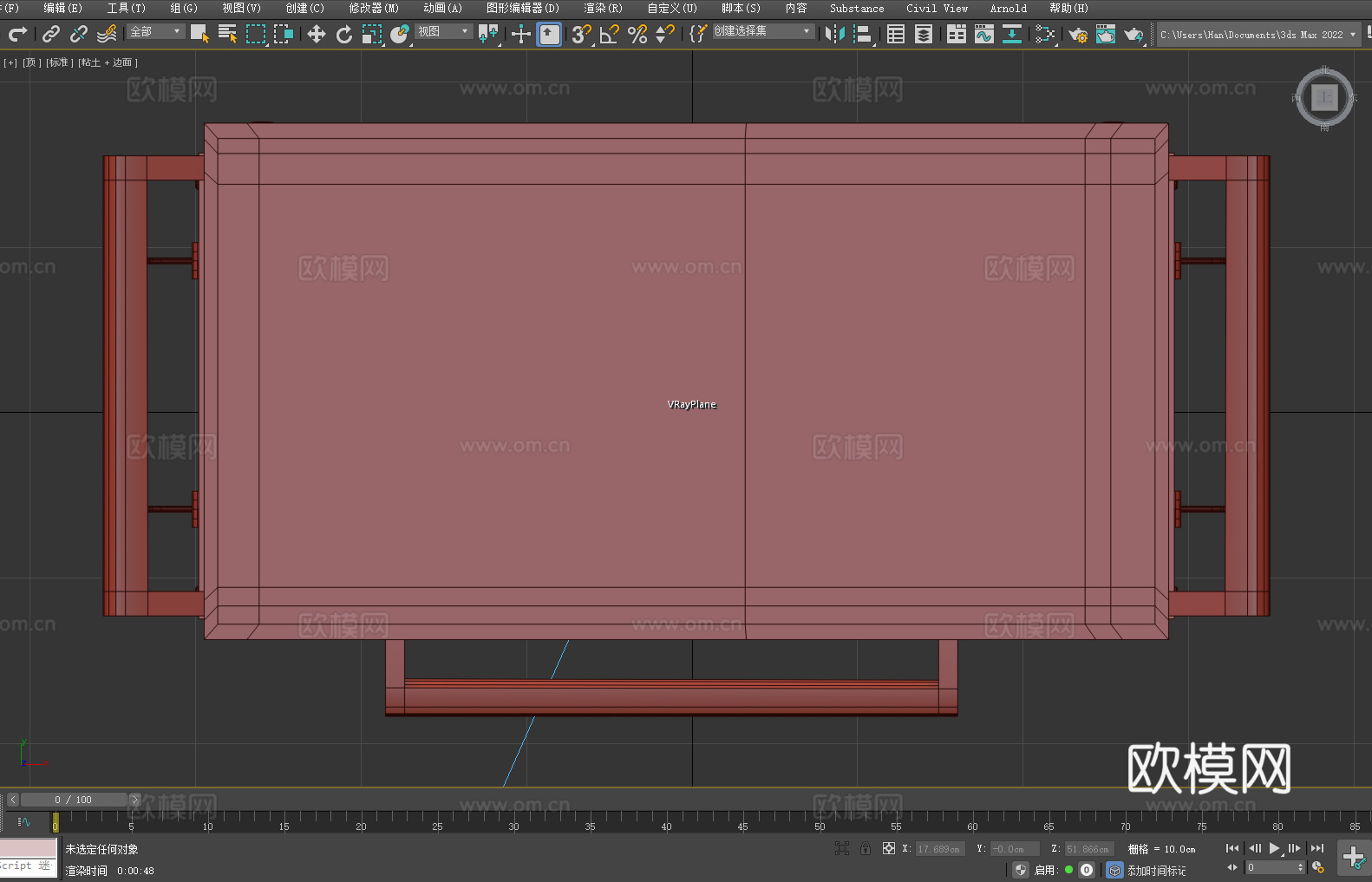Click the Align tool icon
The width and height of the screenshot is (1372, 882).
[x=863, y=34]
